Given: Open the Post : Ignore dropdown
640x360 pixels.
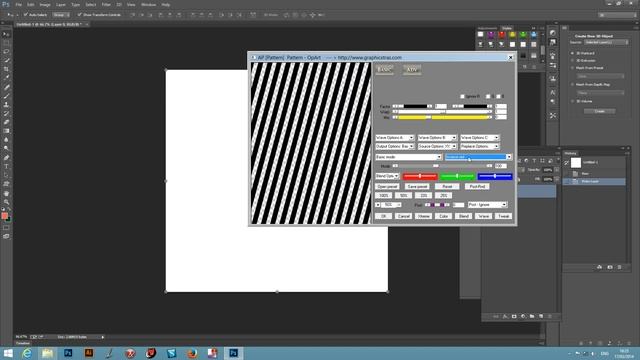Looking at the screenshot, I should coord(487,204).
